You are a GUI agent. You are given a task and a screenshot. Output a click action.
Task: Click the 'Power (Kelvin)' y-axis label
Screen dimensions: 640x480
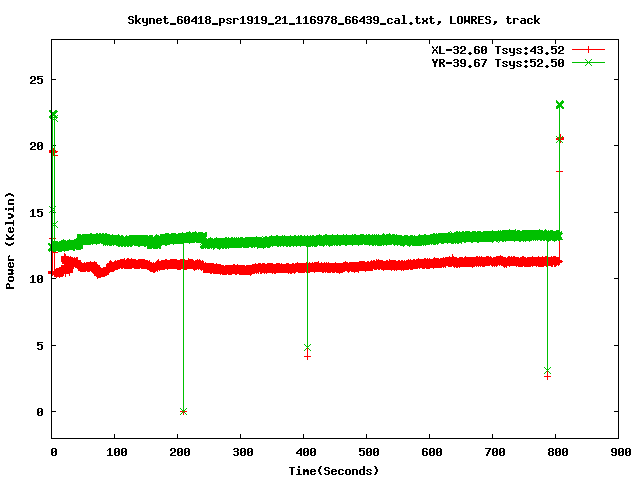(x=10, y=241)
